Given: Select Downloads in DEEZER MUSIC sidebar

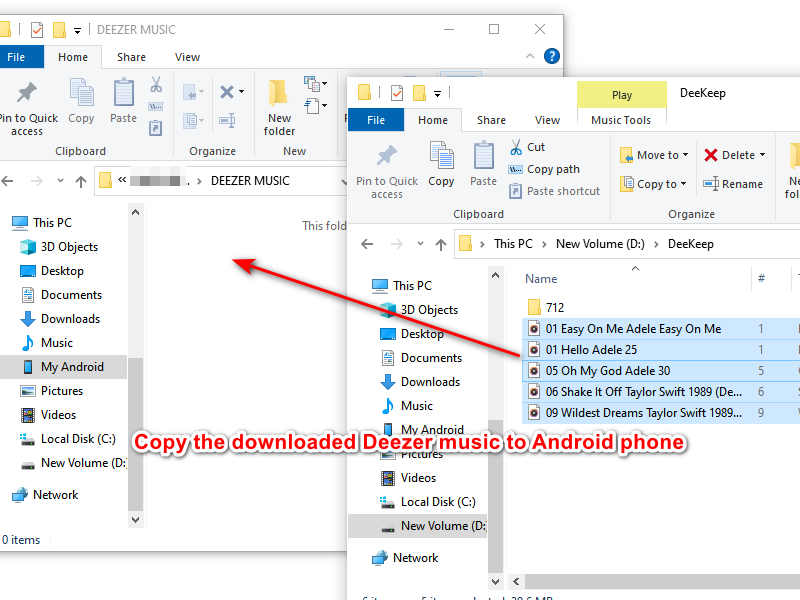Looking at the screenshot, I should coord(61,319).
